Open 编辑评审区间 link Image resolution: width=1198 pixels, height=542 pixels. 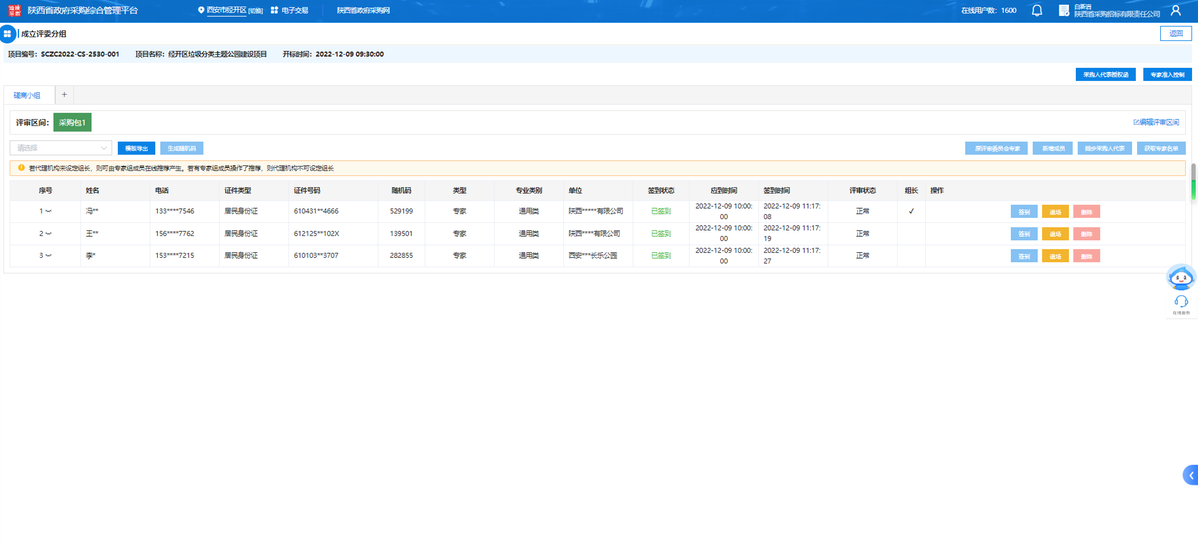click(1156, 122)
